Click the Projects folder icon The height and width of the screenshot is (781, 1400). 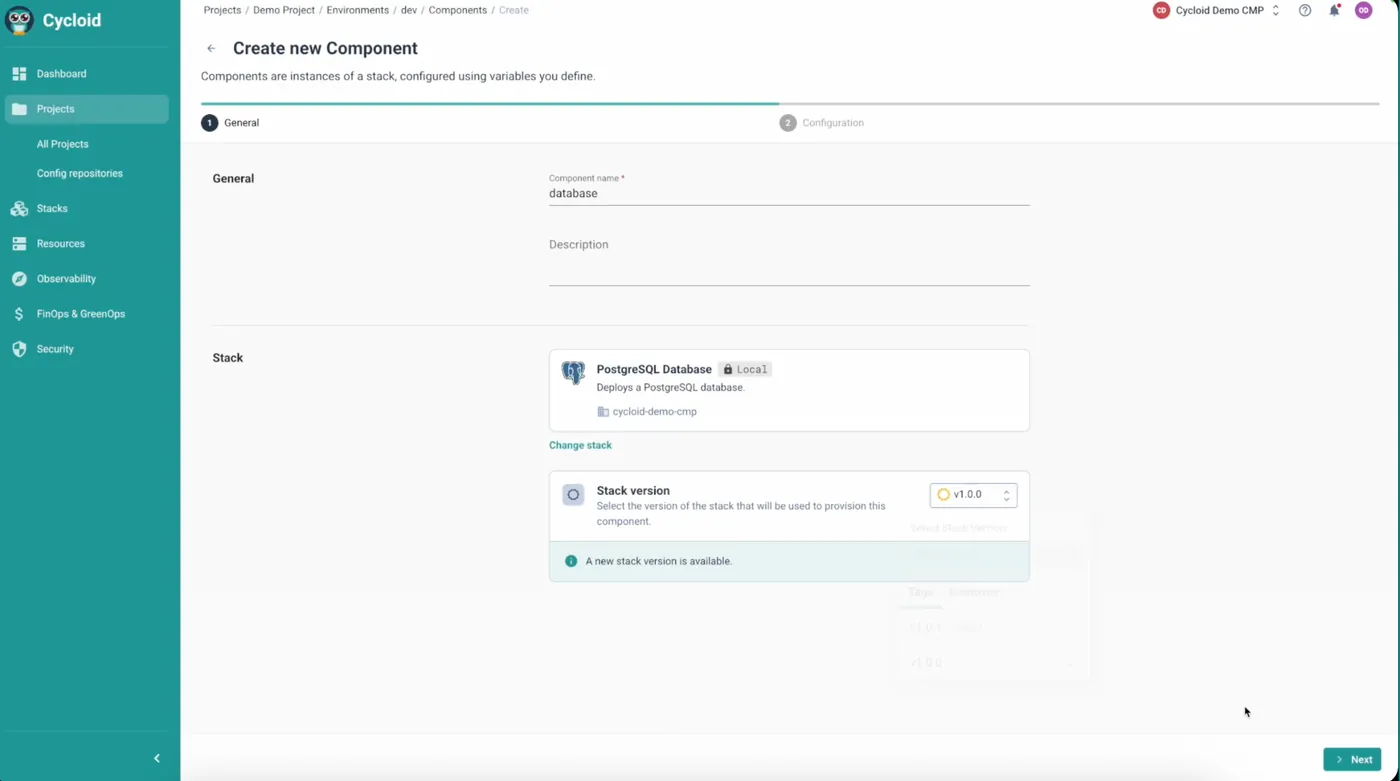tap(19, 109)
